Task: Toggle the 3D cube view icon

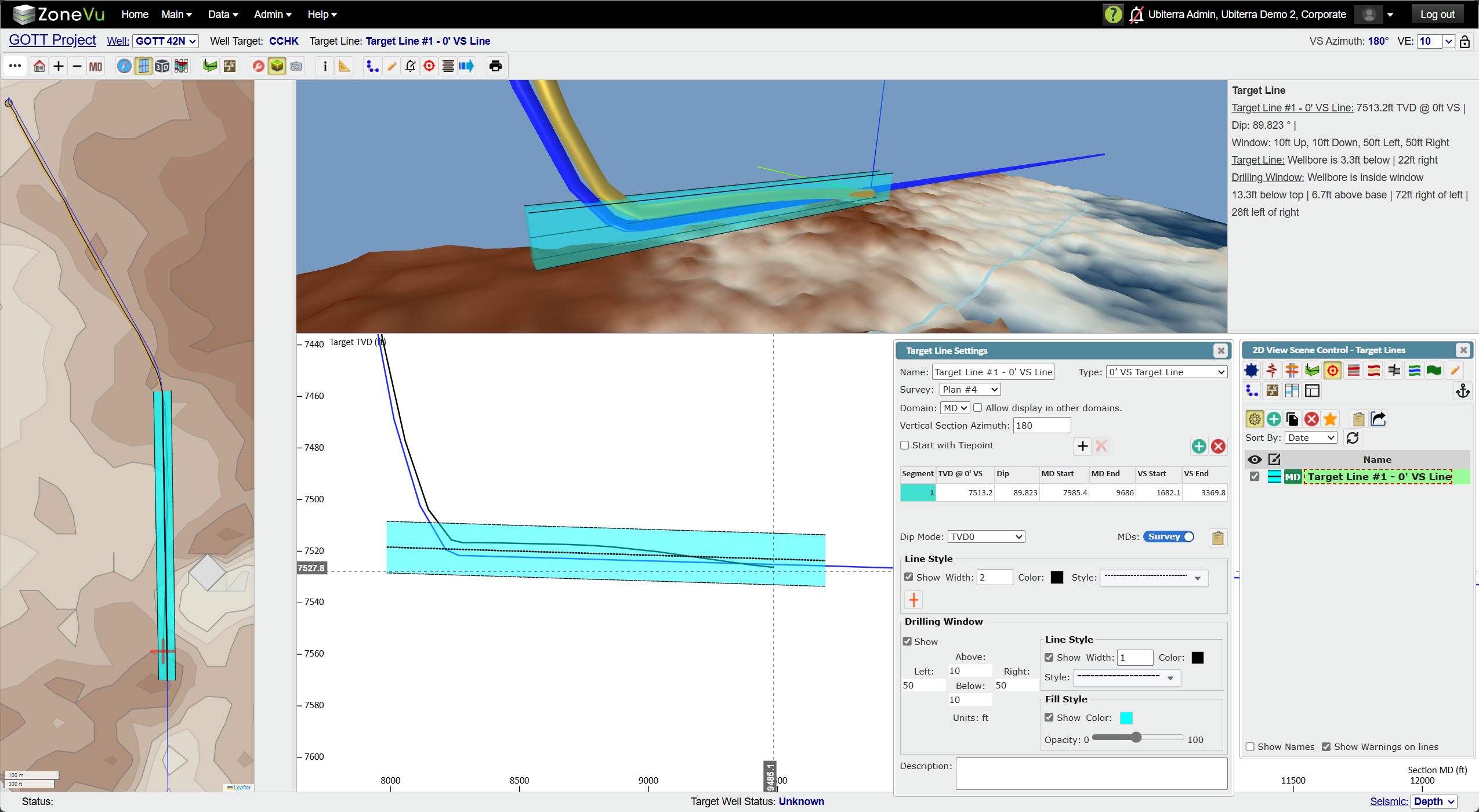Action: pos(162,66)
